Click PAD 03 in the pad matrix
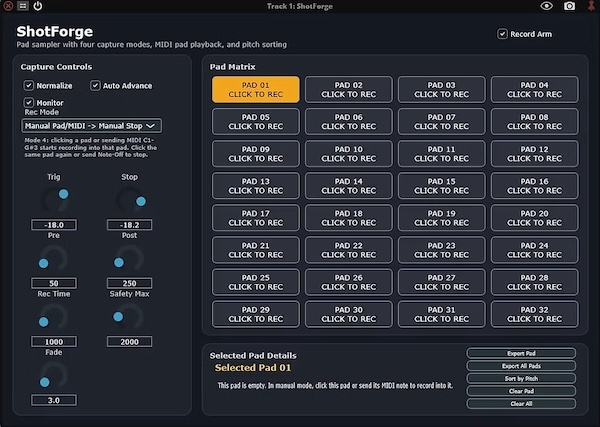This screenshot has width=600, height=427. 442,90
